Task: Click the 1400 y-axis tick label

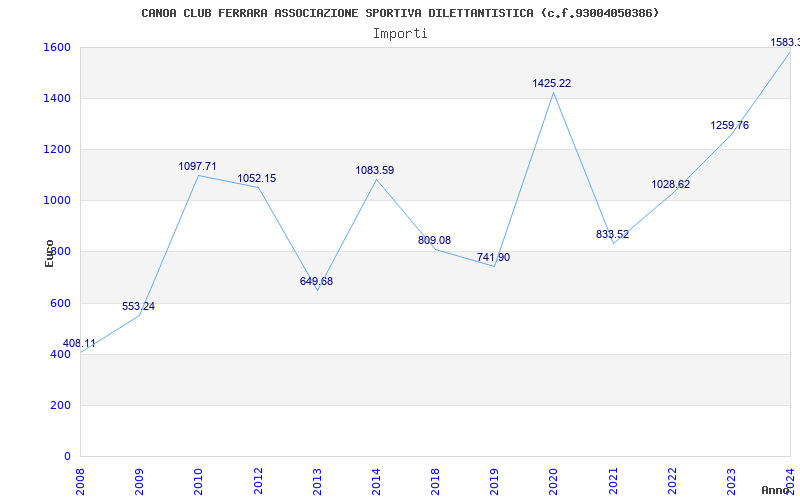Action: click(58, 98)
